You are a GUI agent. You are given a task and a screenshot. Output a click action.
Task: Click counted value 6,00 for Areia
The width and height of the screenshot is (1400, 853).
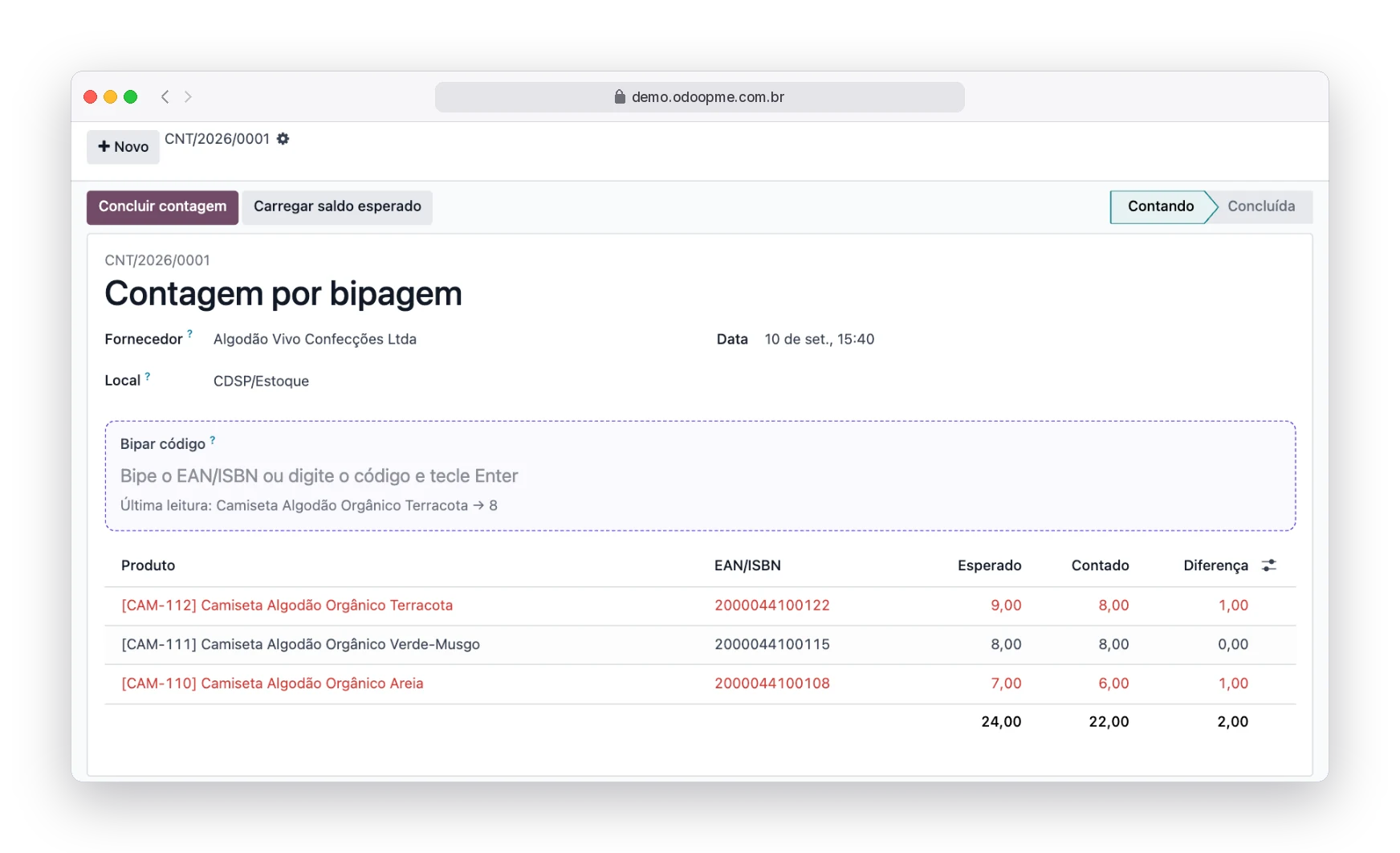coord(1113,684)
